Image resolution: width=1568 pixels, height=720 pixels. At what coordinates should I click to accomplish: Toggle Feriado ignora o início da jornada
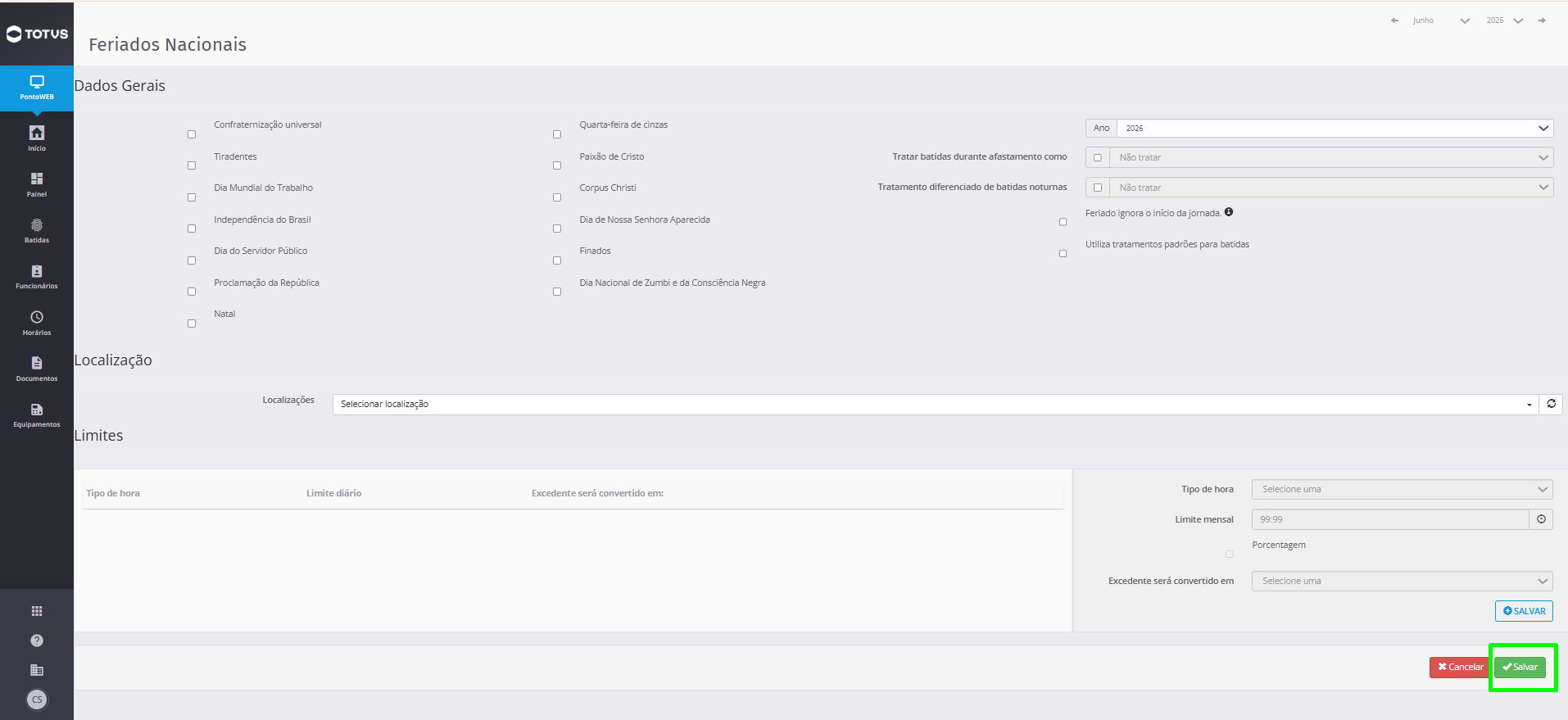click(1063, 222)
